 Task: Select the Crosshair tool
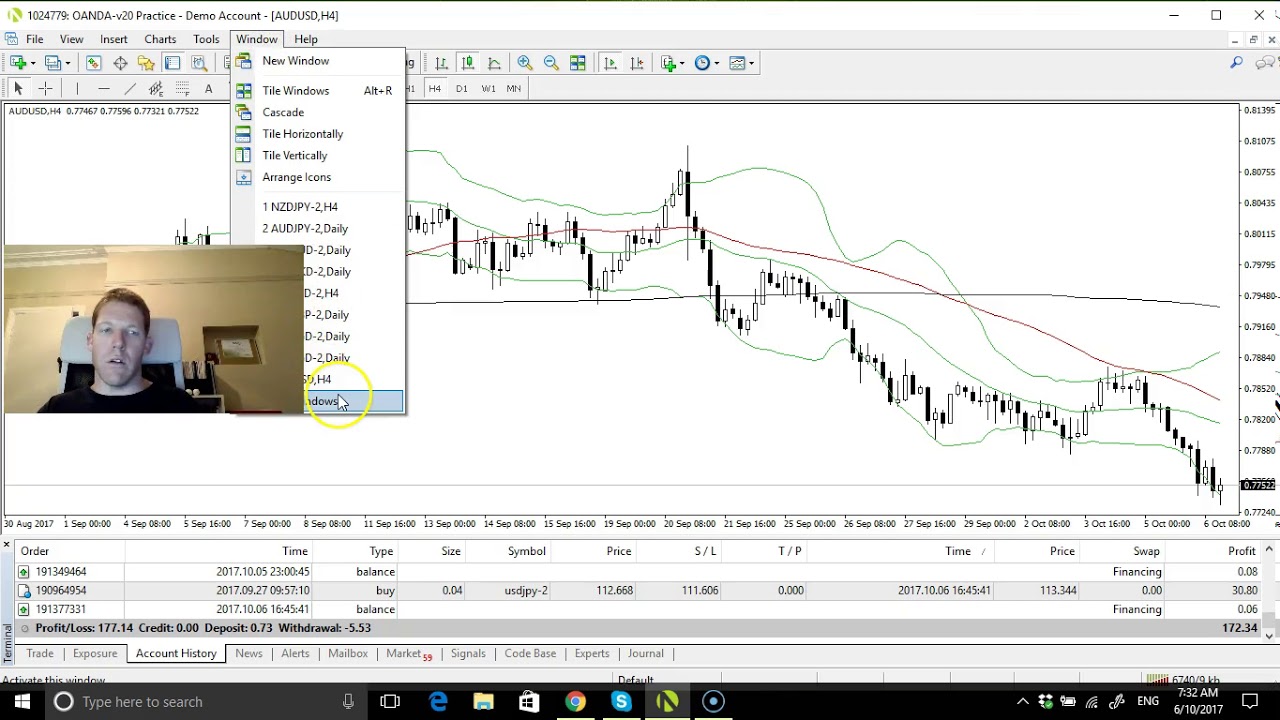[45, 89]
